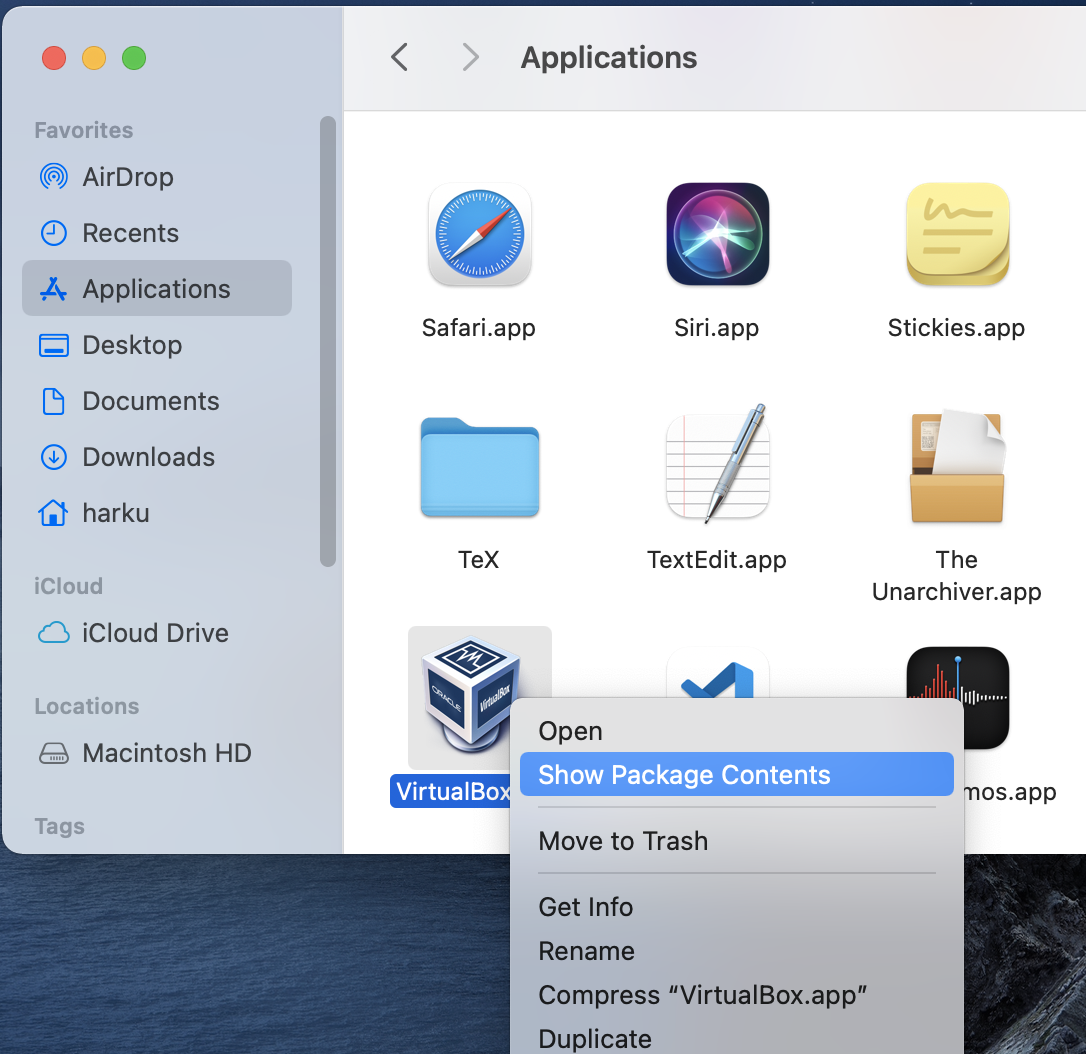
Task: Choose Show Package Contents
Action: click(x=736, y=774)
